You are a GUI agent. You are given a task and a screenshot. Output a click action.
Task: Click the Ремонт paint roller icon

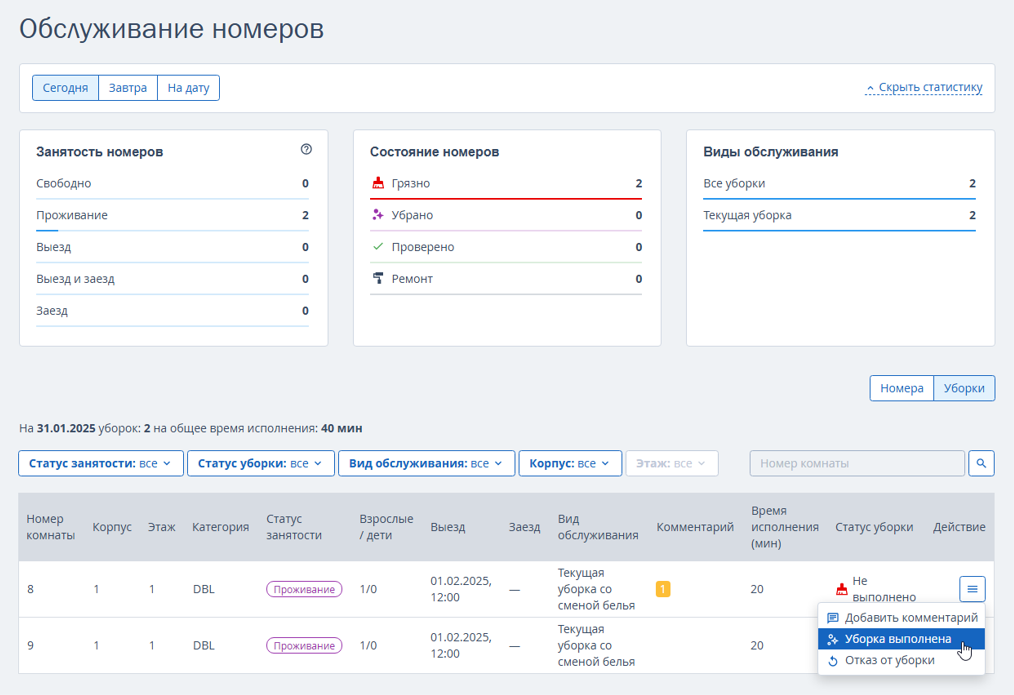pos(378,279)
